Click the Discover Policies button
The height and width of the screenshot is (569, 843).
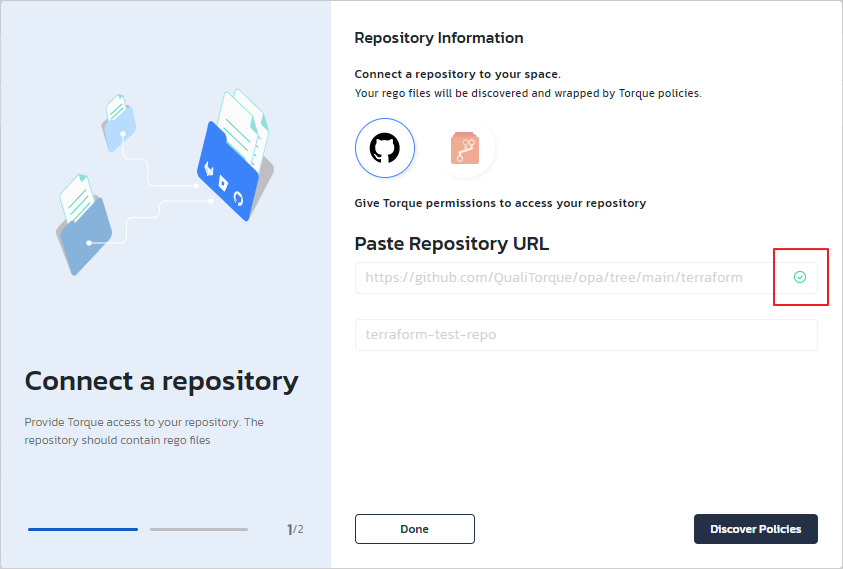tap(755, 529)
